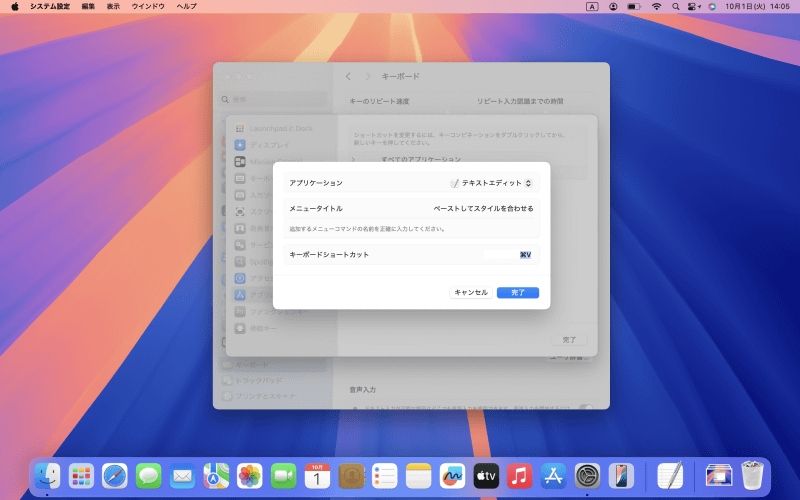Open Contacts from the Dock
This screenshot has width=800, height=500.
pyautogui.click(x=351, y=476)
